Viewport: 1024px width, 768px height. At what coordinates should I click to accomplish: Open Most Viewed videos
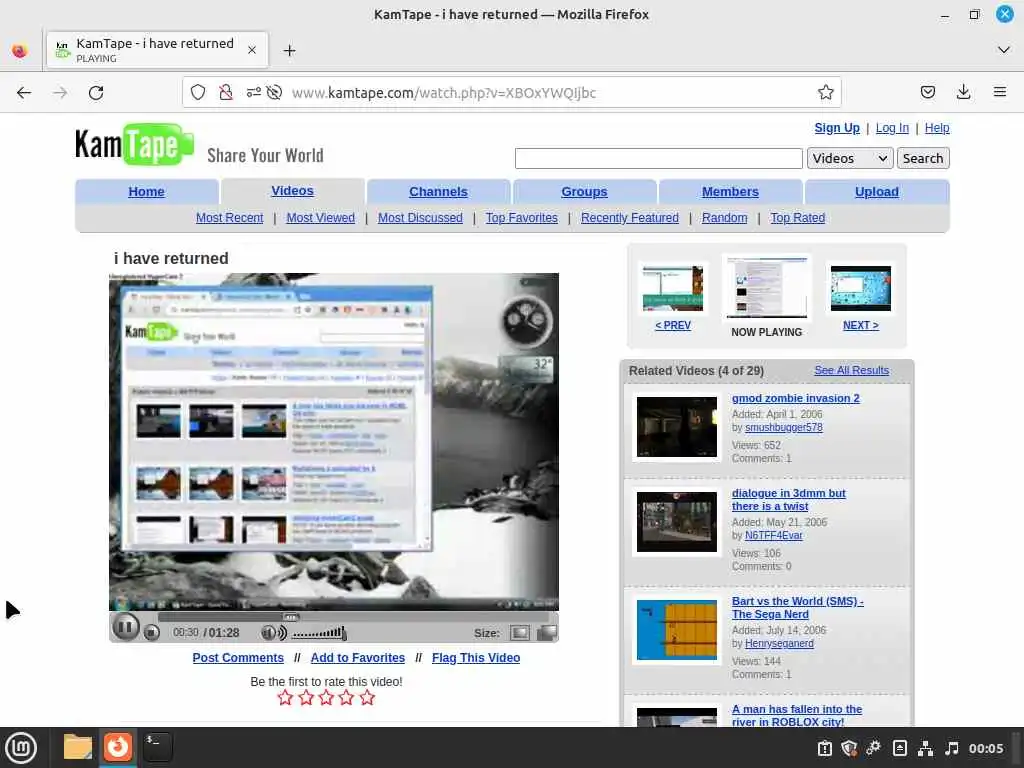tap(321, 218)
